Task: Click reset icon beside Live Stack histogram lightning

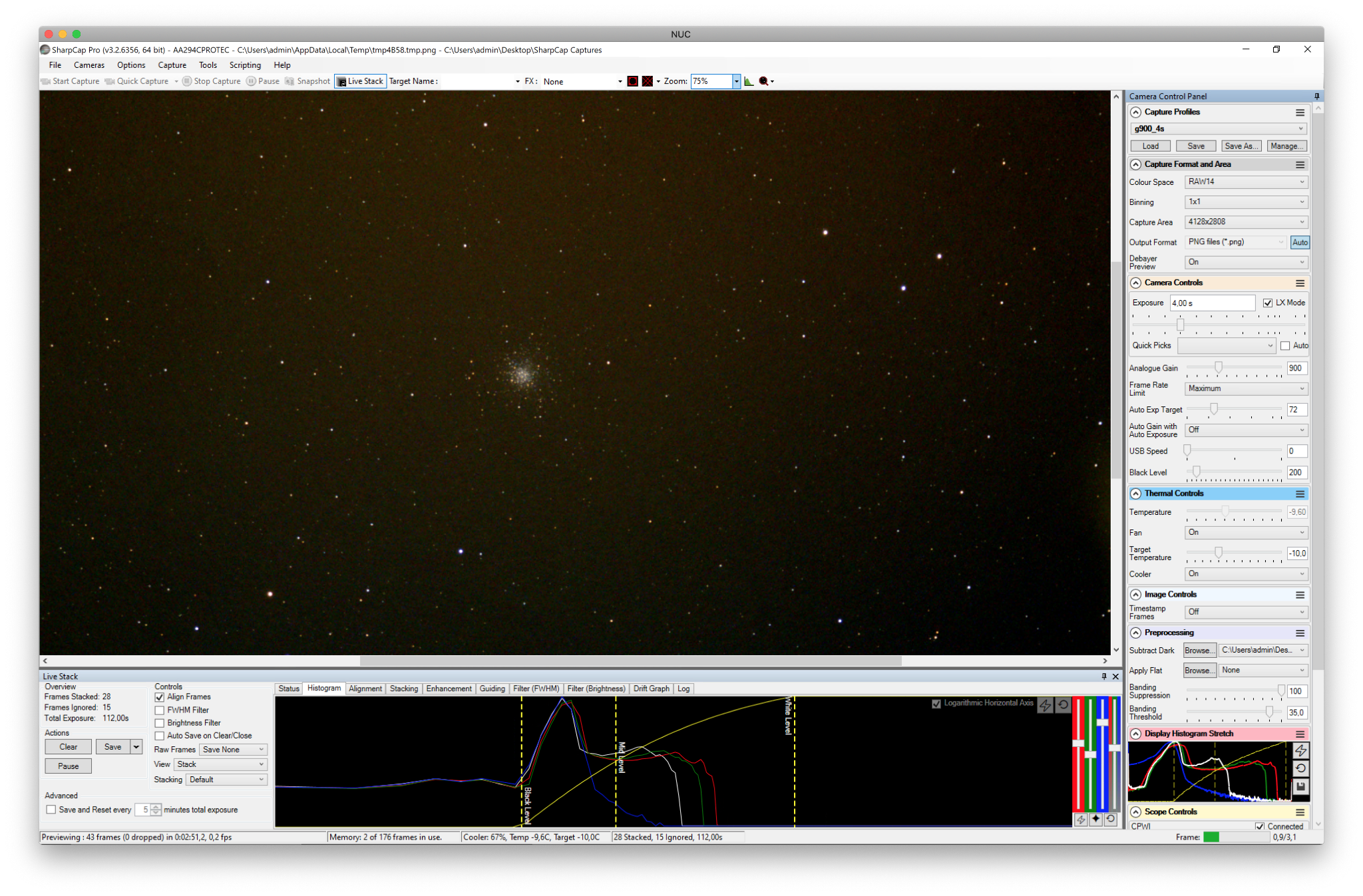Action: [1064, 705]
